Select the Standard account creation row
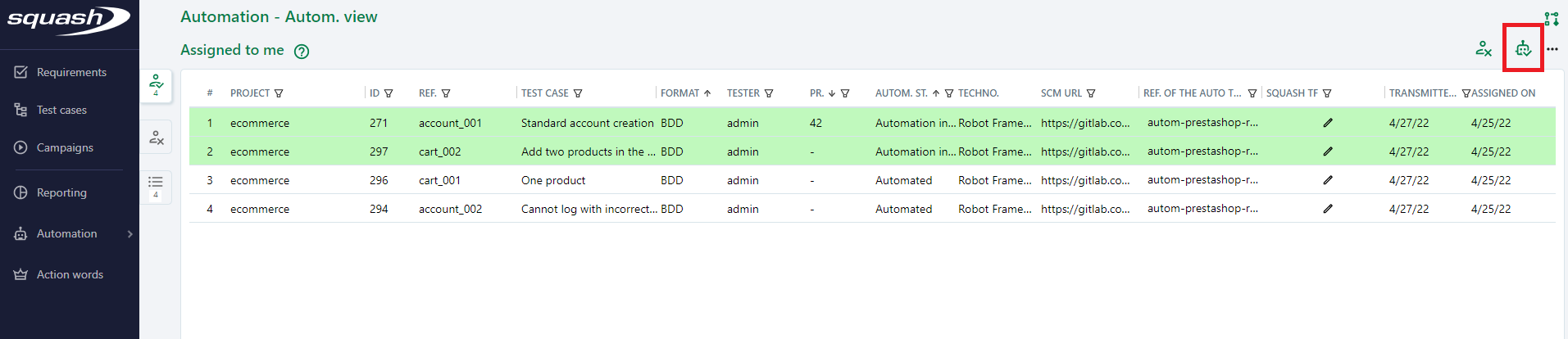Viewport: 1568px width, 339px height. pos(587,123)
